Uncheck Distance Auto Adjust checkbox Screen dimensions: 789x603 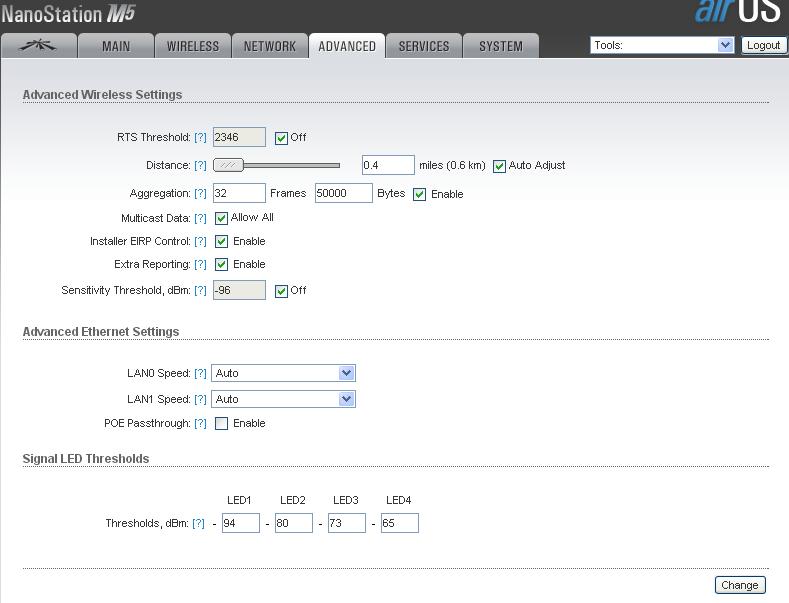[x=499, y=166]
